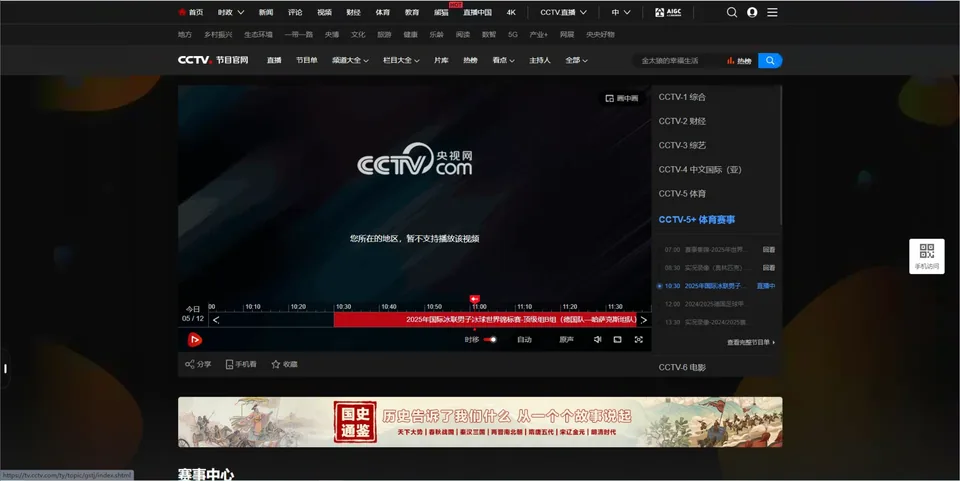The width and height of the screenshot is (960, 481).
Task: Select channel CCTV-1 综合
Action: pos(682,97)
